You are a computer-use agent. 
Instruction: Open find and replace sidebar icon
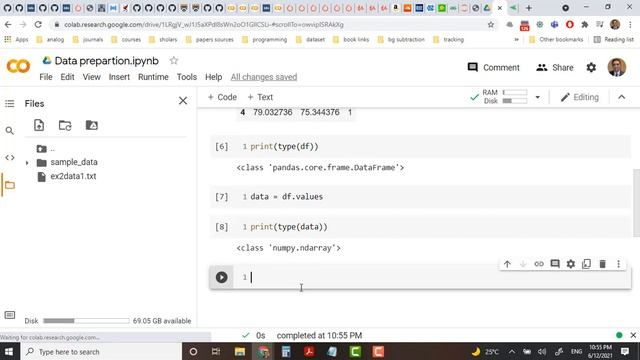pos(9,131)
